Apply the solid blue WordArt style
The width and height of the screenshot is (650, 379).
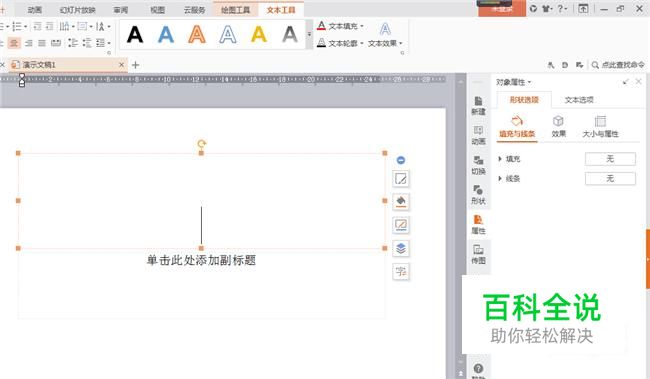point(166,34)
